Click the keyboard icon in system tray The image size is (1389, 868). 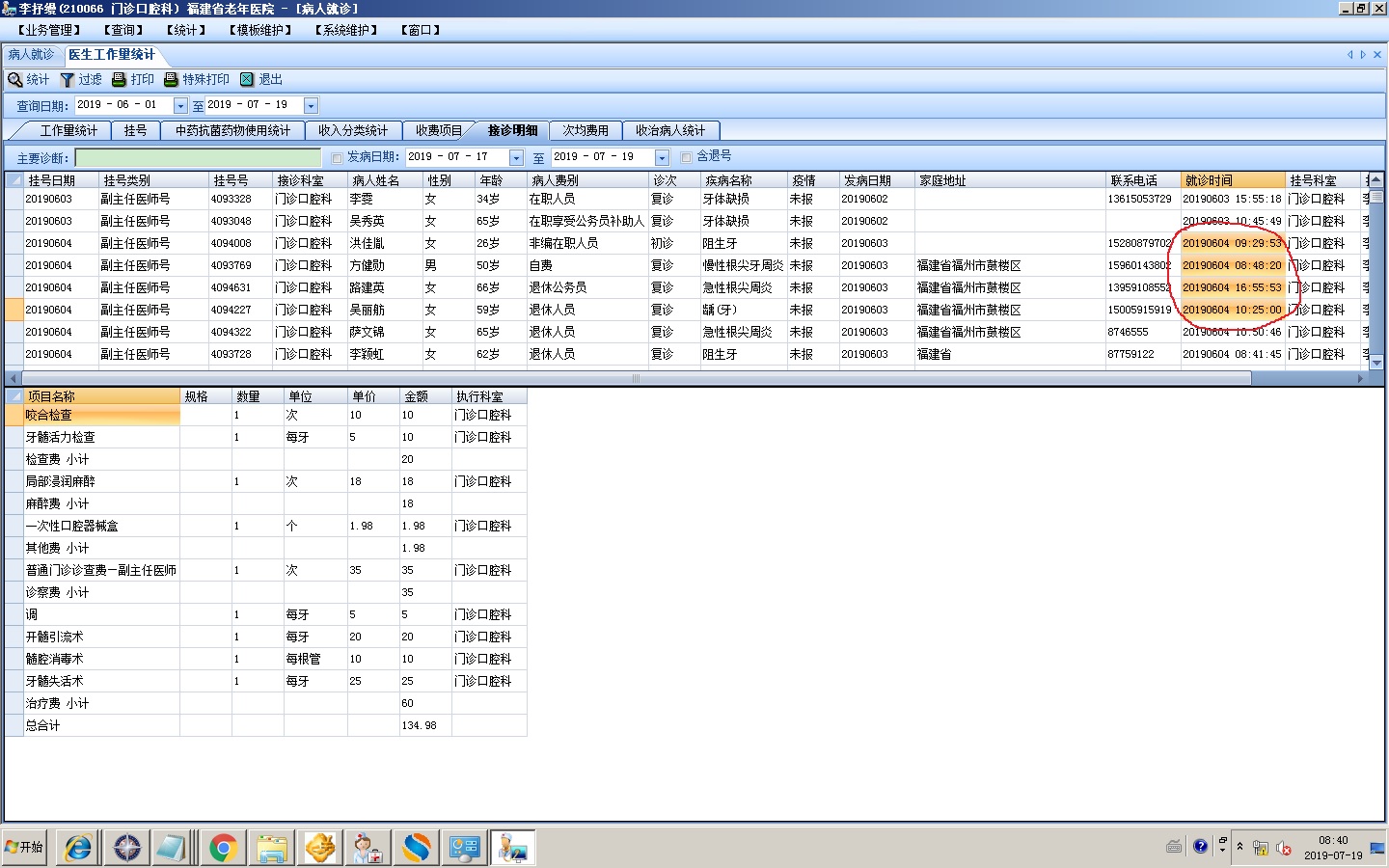click(x=1174, y=847)
